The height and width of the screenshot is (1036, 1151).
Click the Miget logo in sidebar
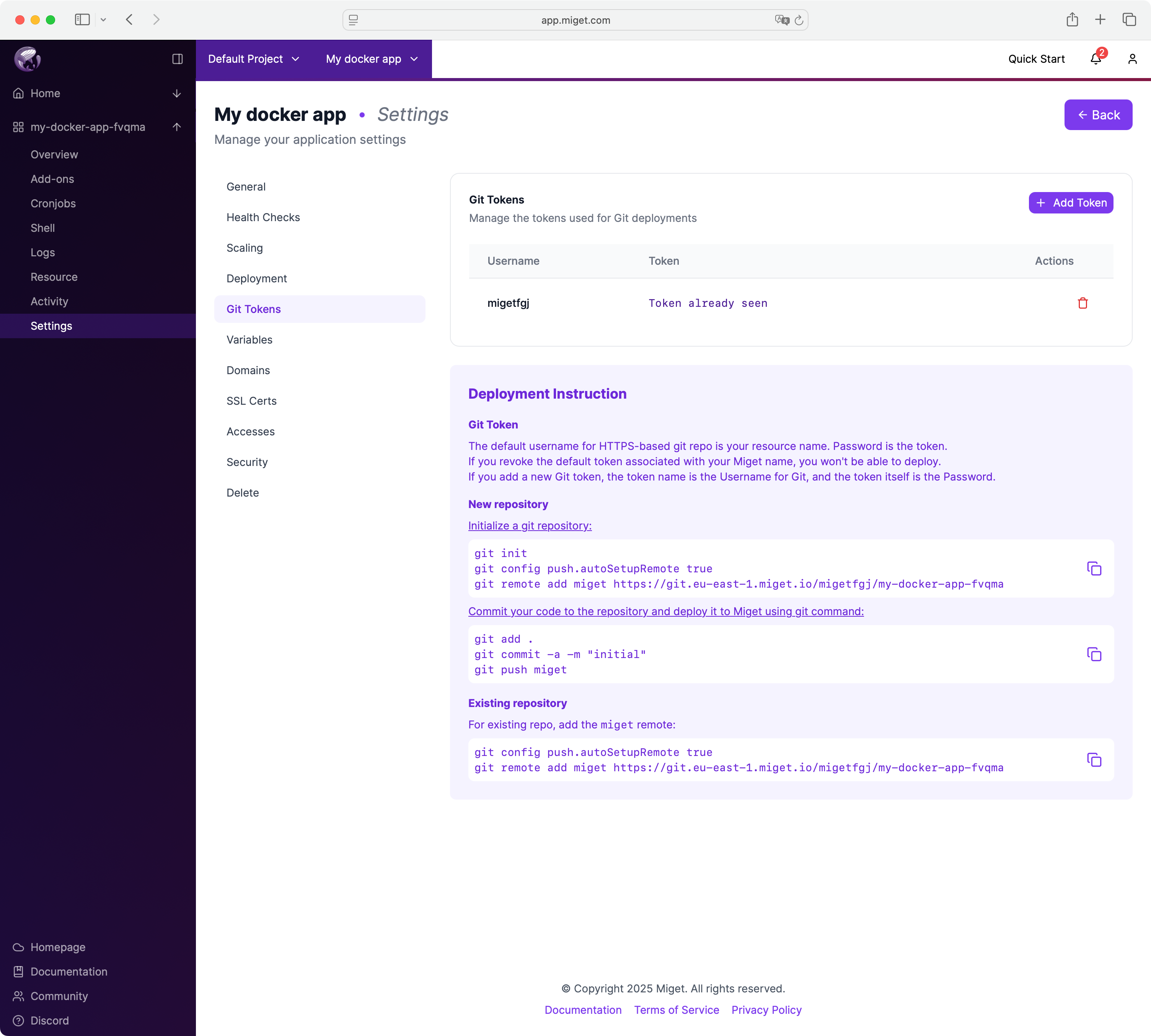(27, 59)
